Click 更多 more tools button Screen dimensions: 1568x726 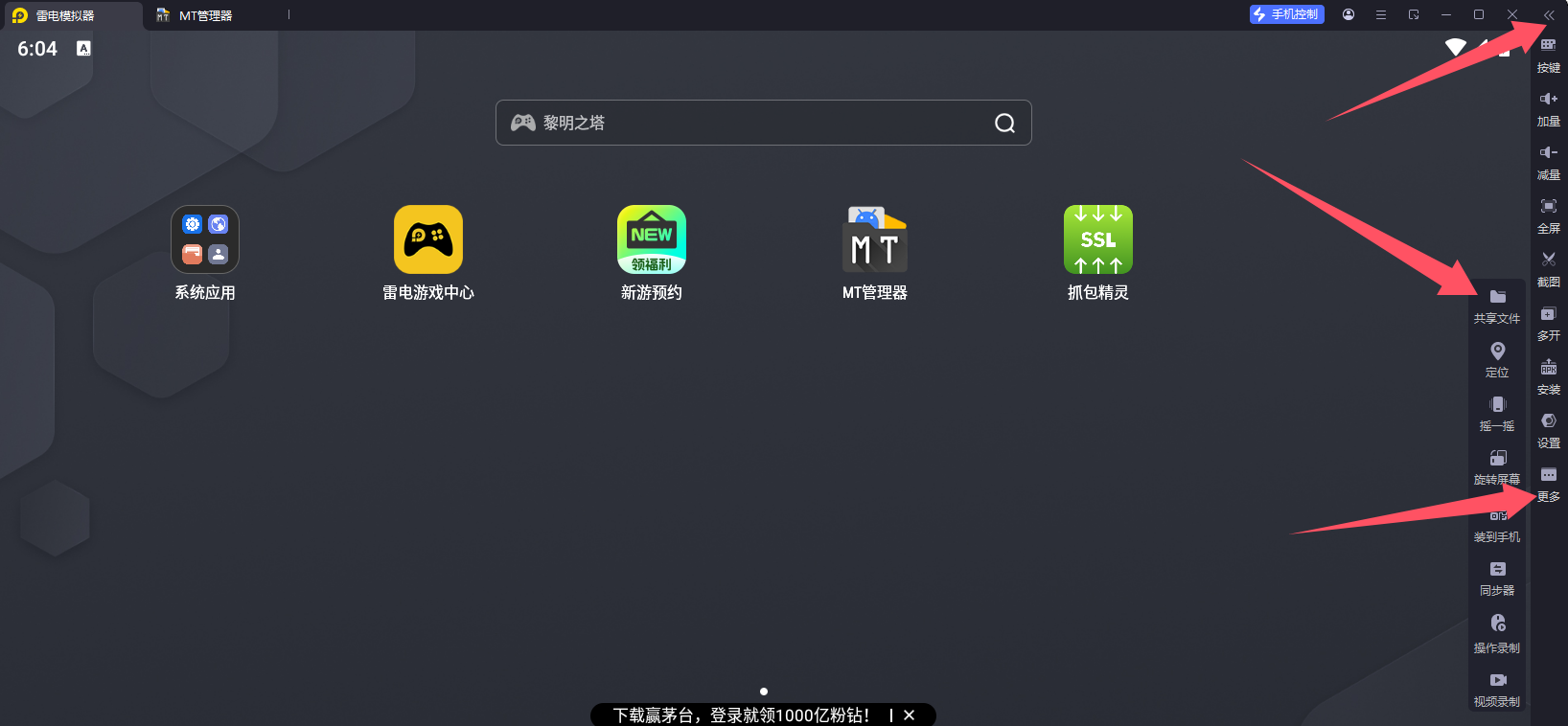[1549, 485]
